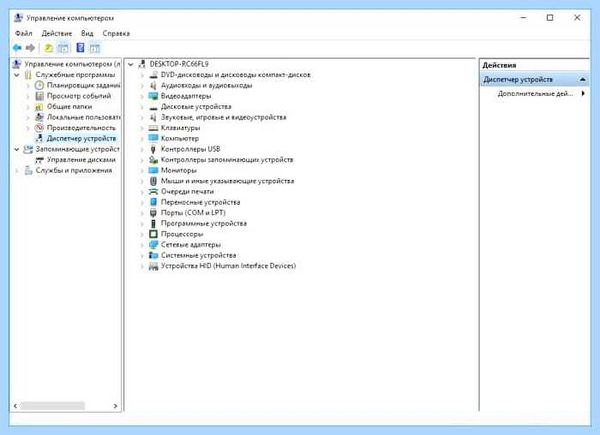Click the Переносные устройства icon

(153, 202)
